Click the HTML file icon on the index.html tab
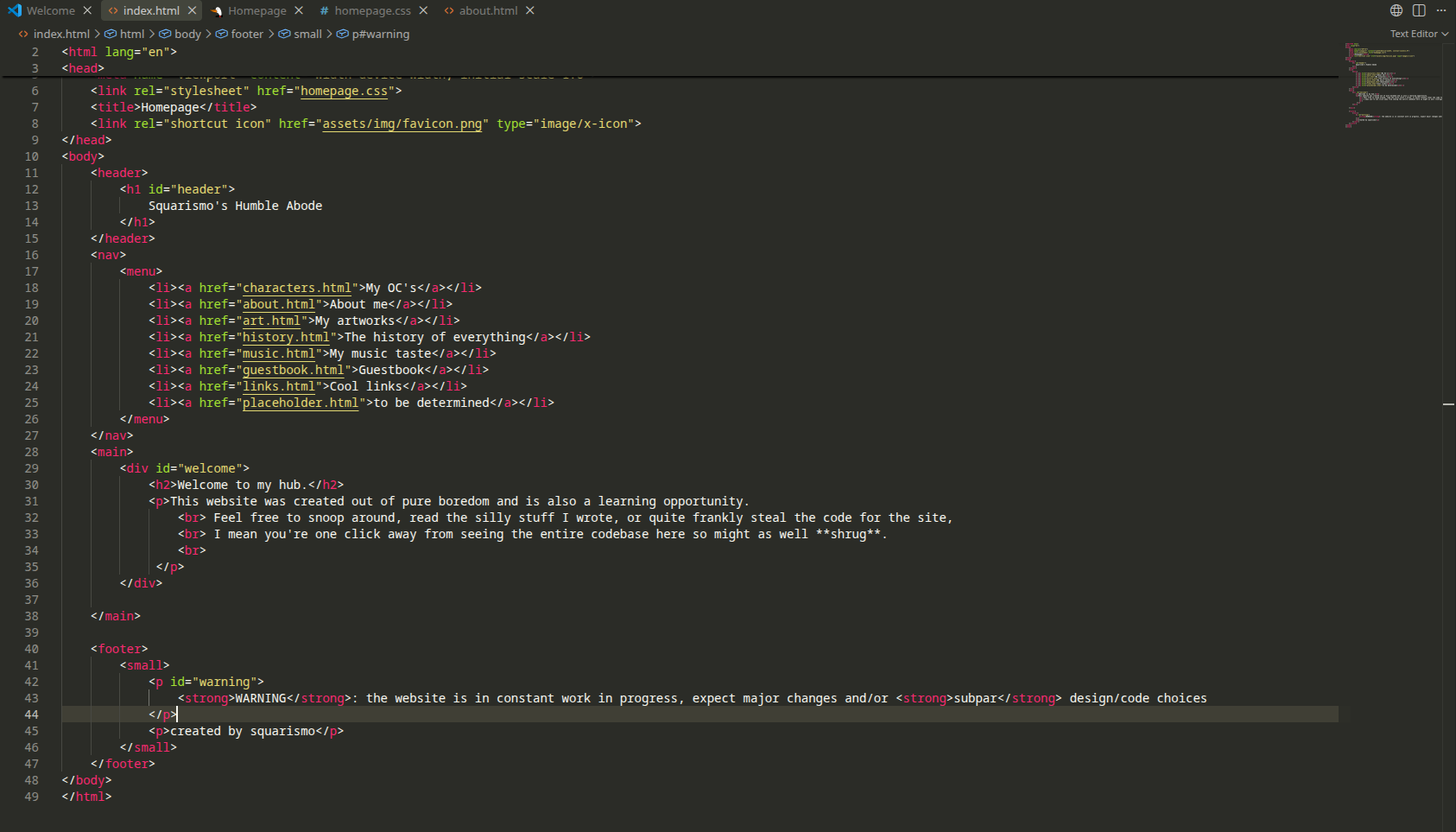Image resolution: width=1456 pixels, height=832 pixels. 113,10
